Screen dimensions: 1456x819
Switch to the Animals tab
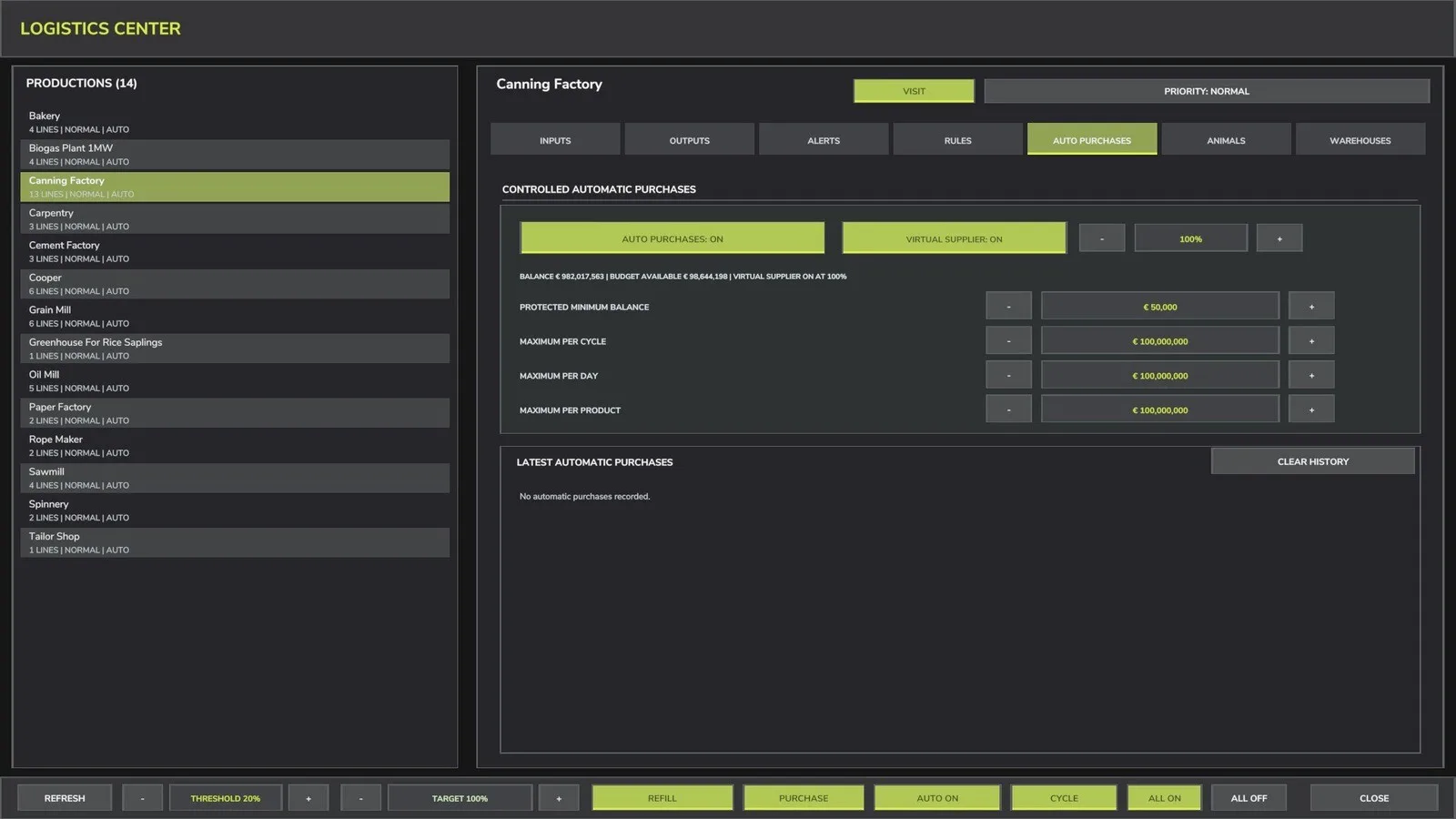coord(1226,139)
